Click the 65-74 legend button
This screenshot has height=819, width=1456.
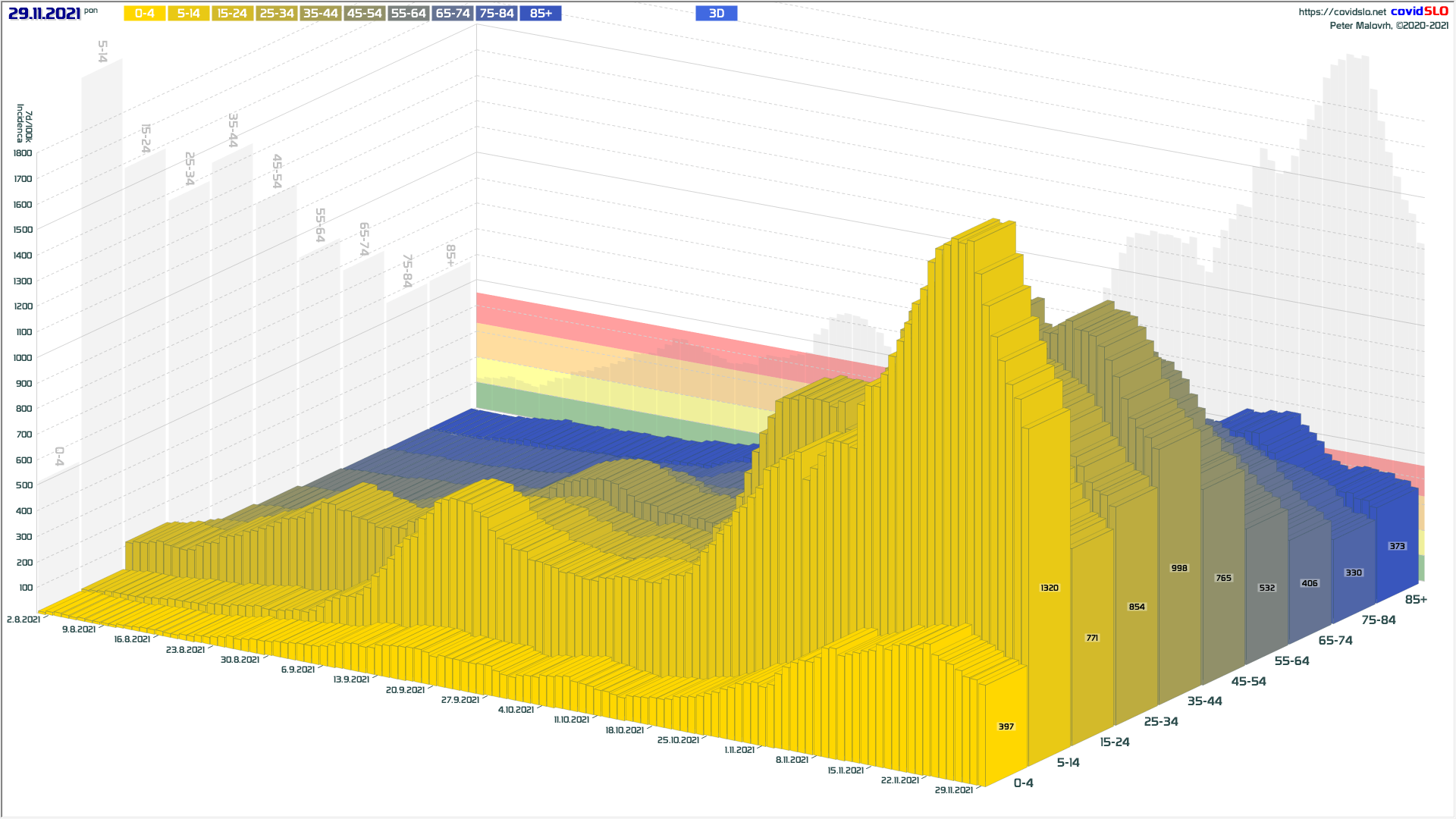453,14
